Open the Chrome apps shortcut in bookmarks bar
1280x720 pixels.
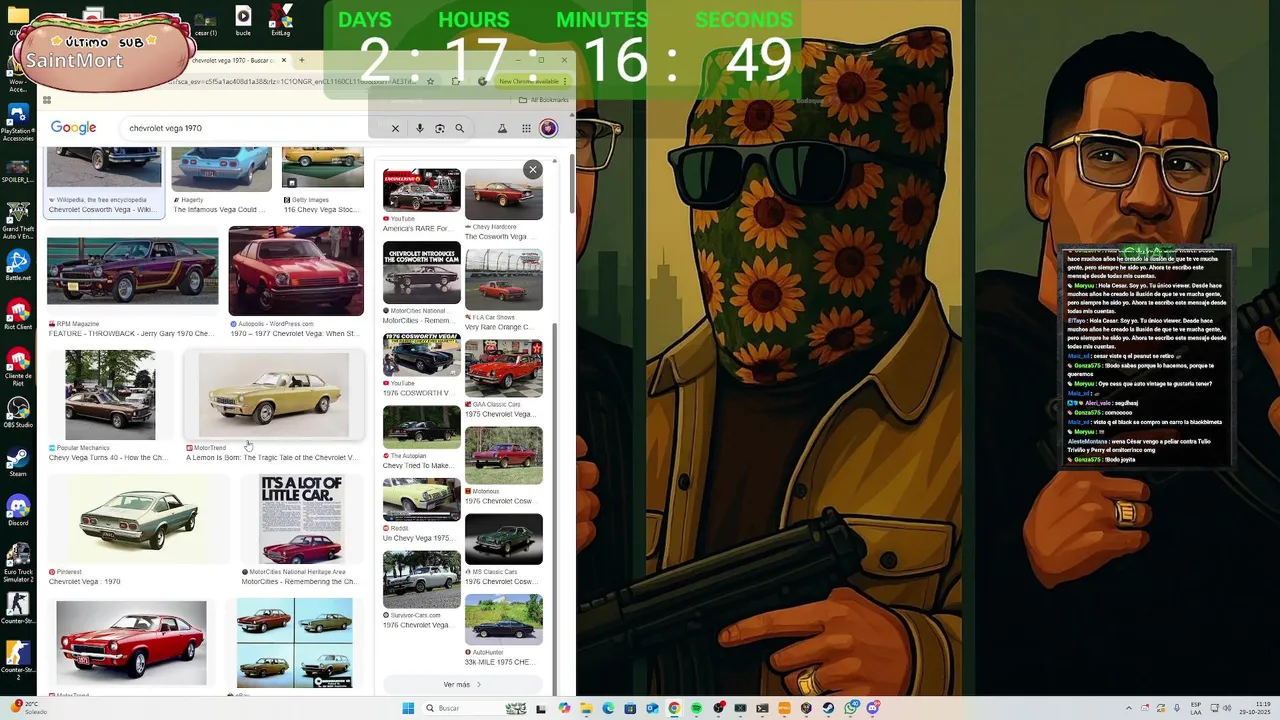[x=46, y=100]
